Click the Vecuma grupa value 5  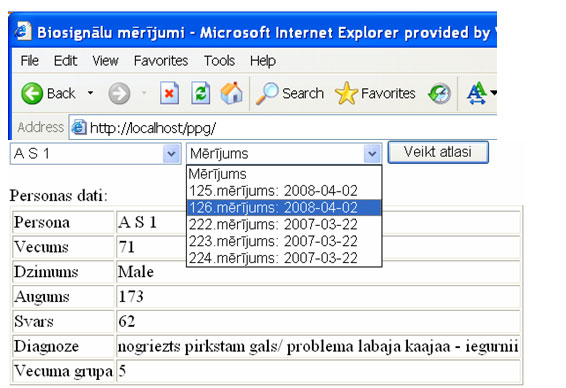[122, 371]
